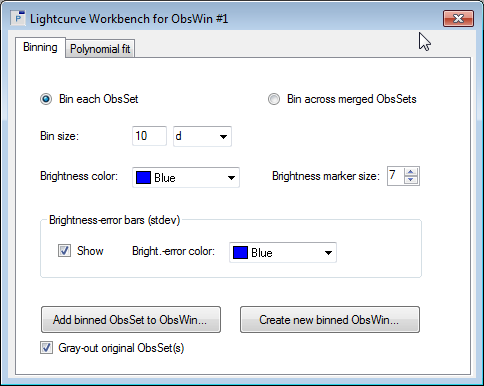
Task: Select the Bin each ObsSet option
Action: [x=46, y=99]
